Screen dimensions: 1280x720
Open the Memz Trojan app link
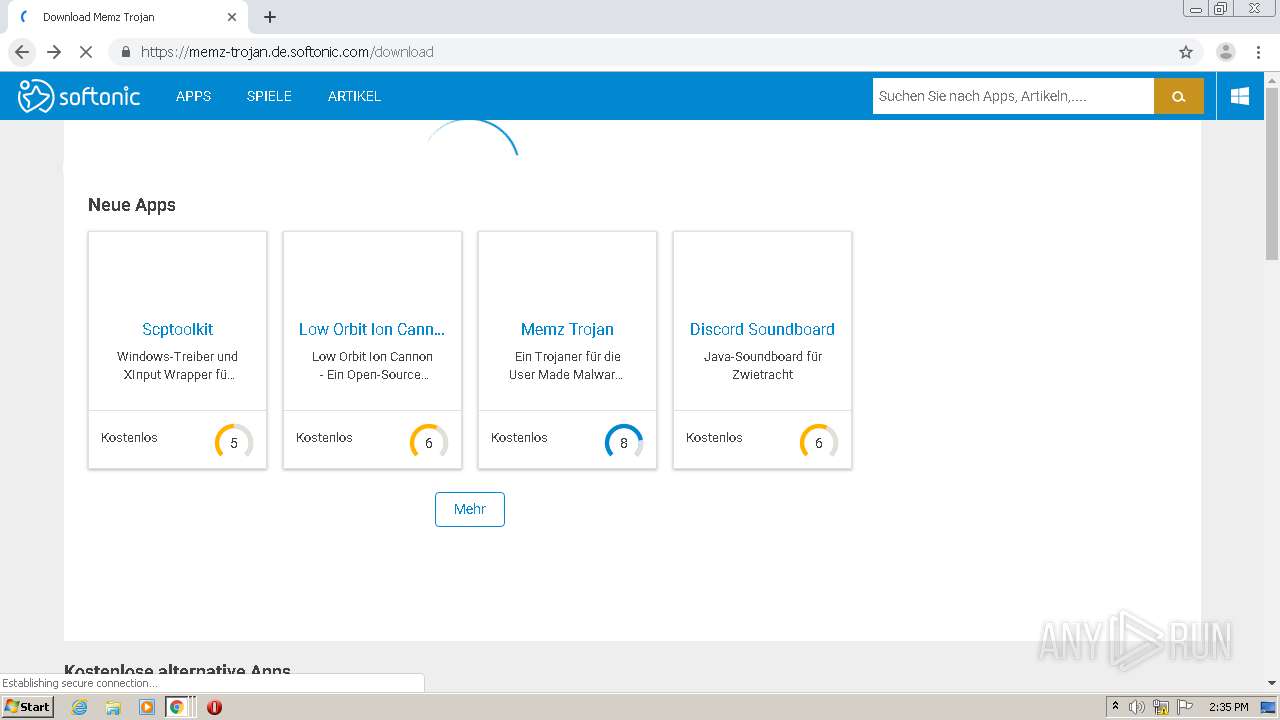tap(567, 329)
